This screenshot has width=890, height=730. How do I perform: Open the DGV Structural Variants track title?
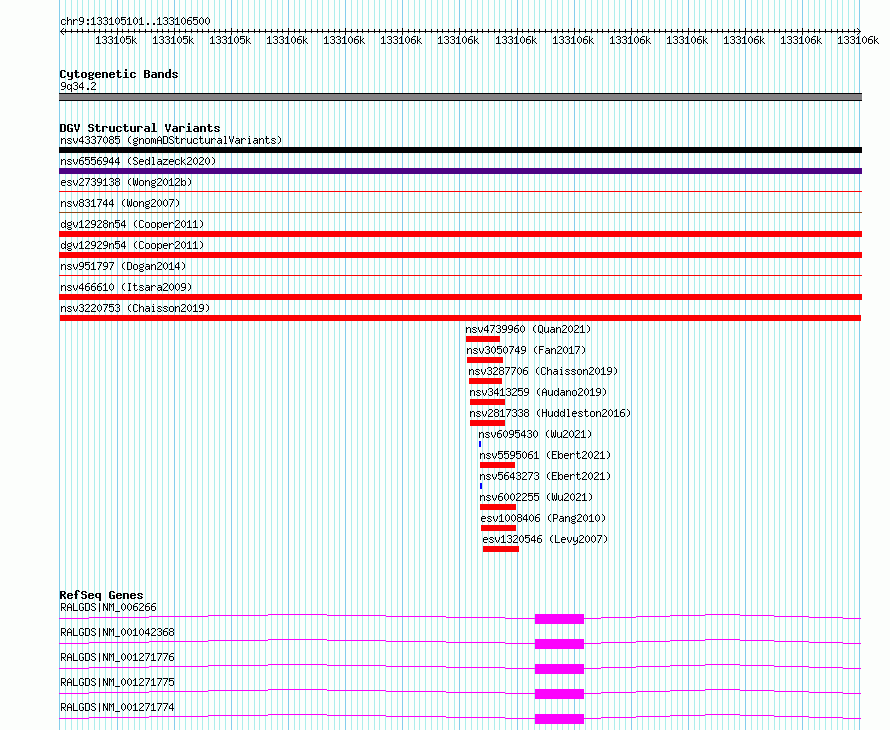pyautogui.click(x=140, y=128)
